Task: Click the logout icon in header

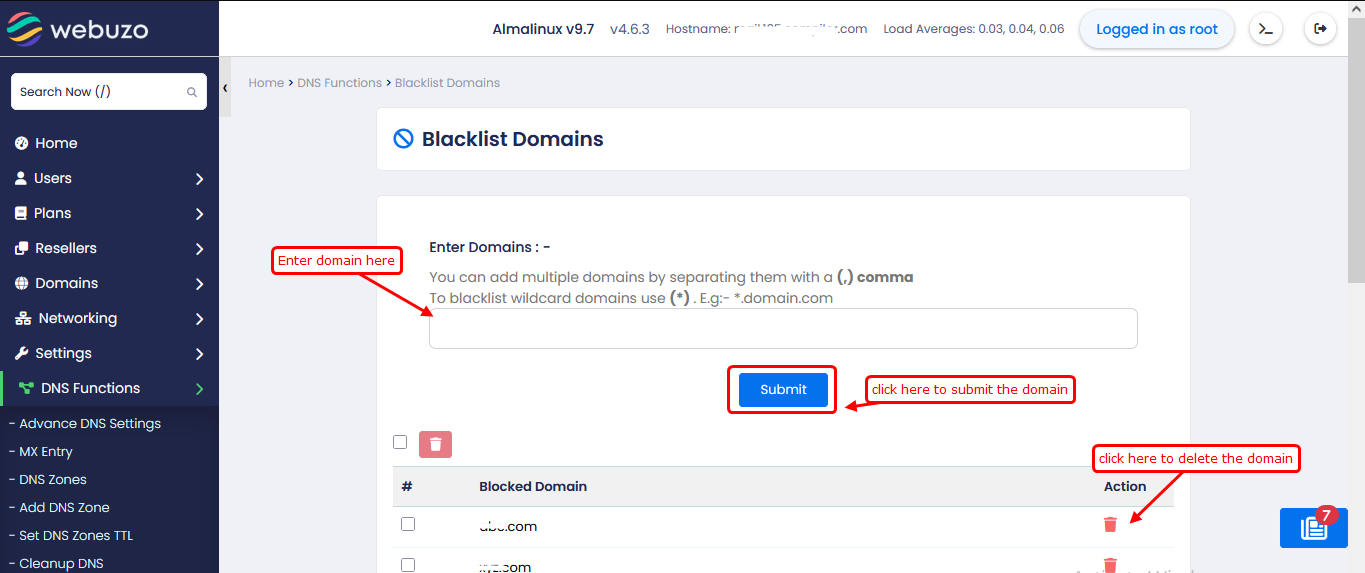Action: coord(1320,29)
